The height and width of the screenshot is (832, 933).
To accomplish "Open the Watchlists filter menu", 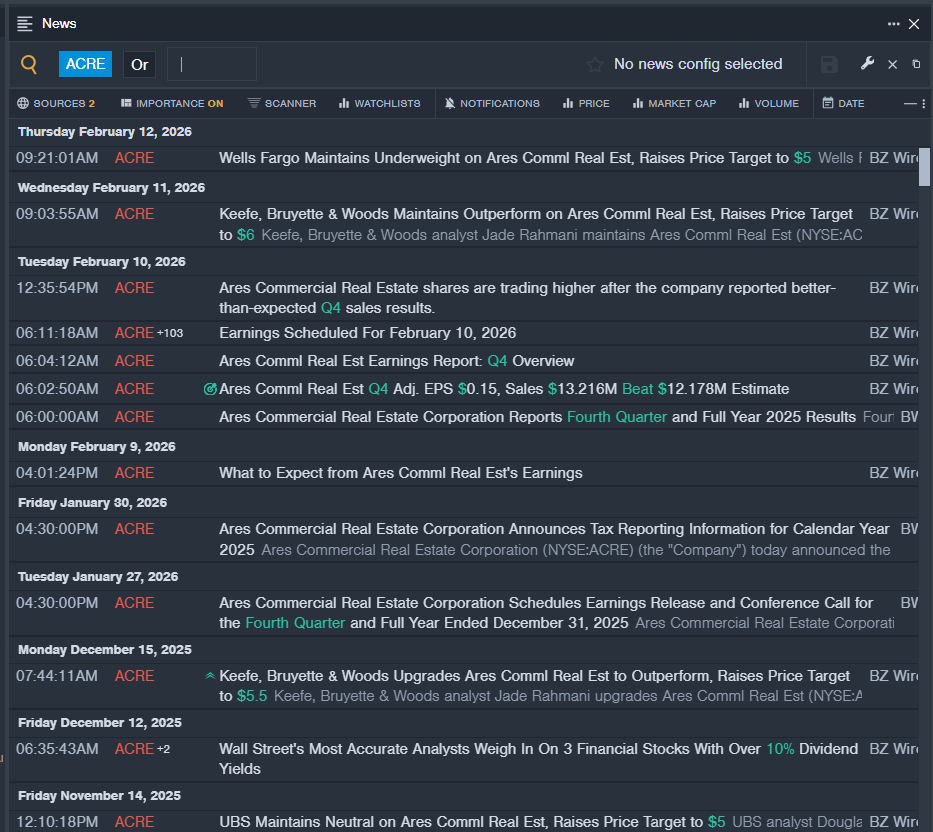I will click(x=379, y=103).
